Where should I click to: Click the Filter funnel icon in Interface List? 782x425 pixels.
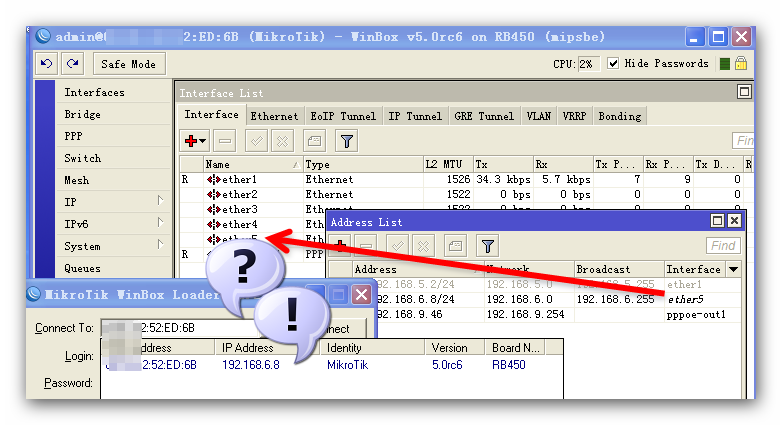pyautogui.click(x=347, y=141)
